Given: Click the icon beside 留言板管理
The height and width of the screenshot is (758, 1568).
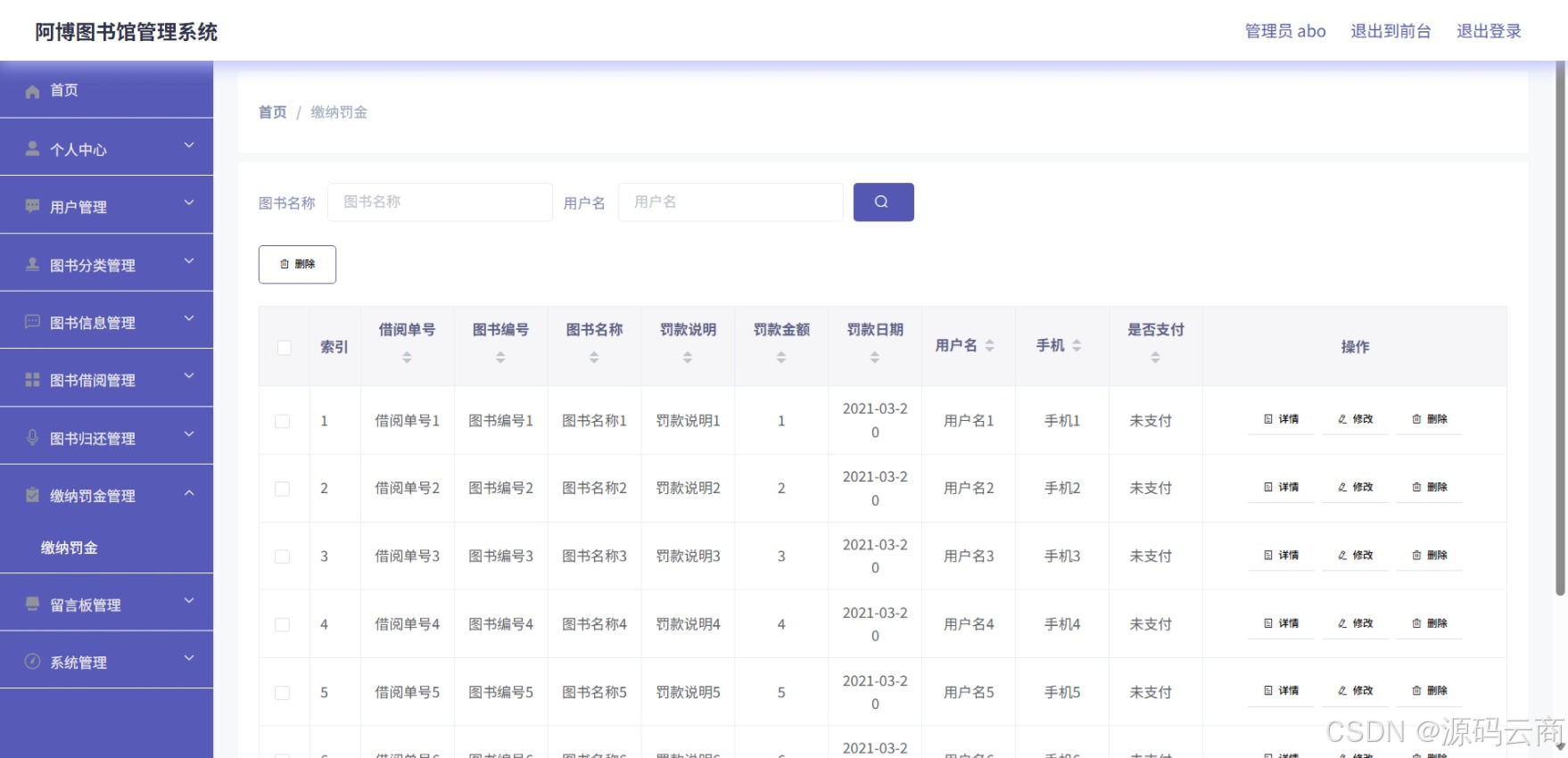Looking at the screenshot, I should 33,604.
